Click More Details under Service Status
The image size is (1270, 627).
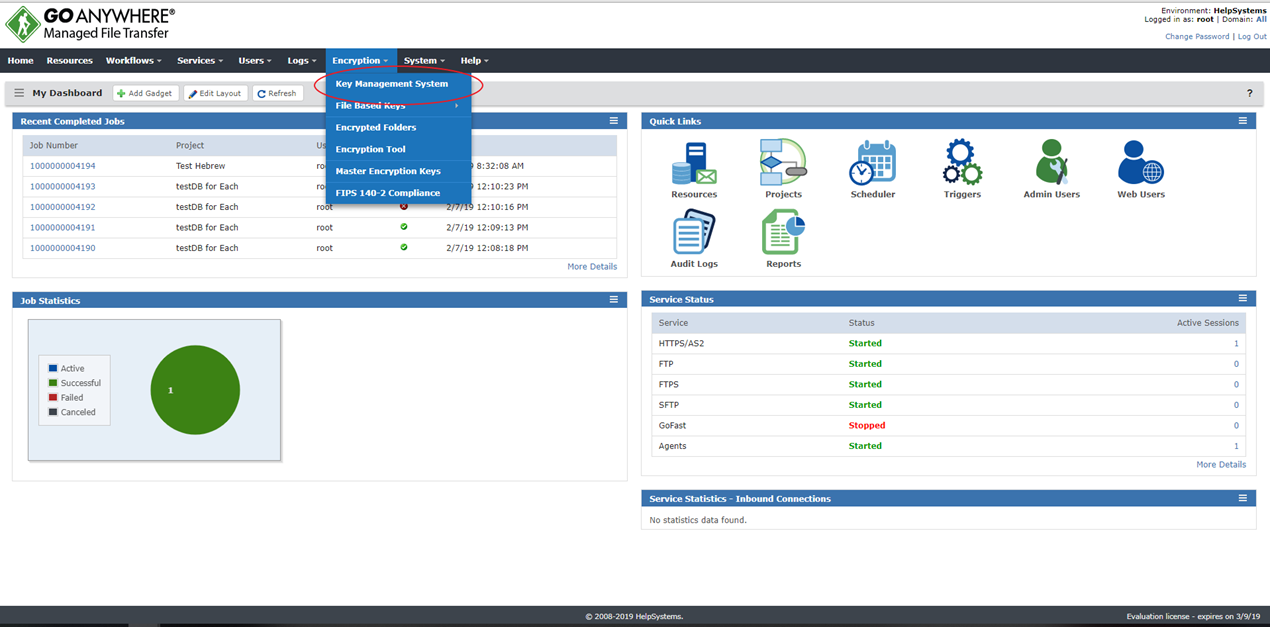[x=1221, y=465]
